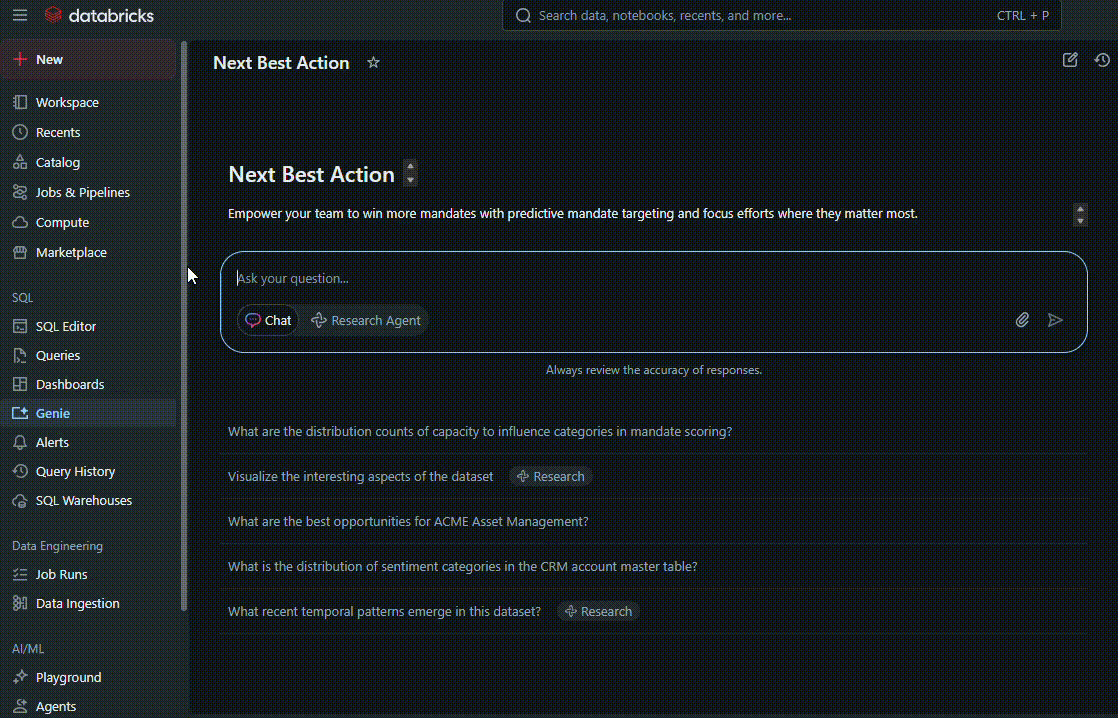Open Catalog from the sidebar

tap(57, 162)
